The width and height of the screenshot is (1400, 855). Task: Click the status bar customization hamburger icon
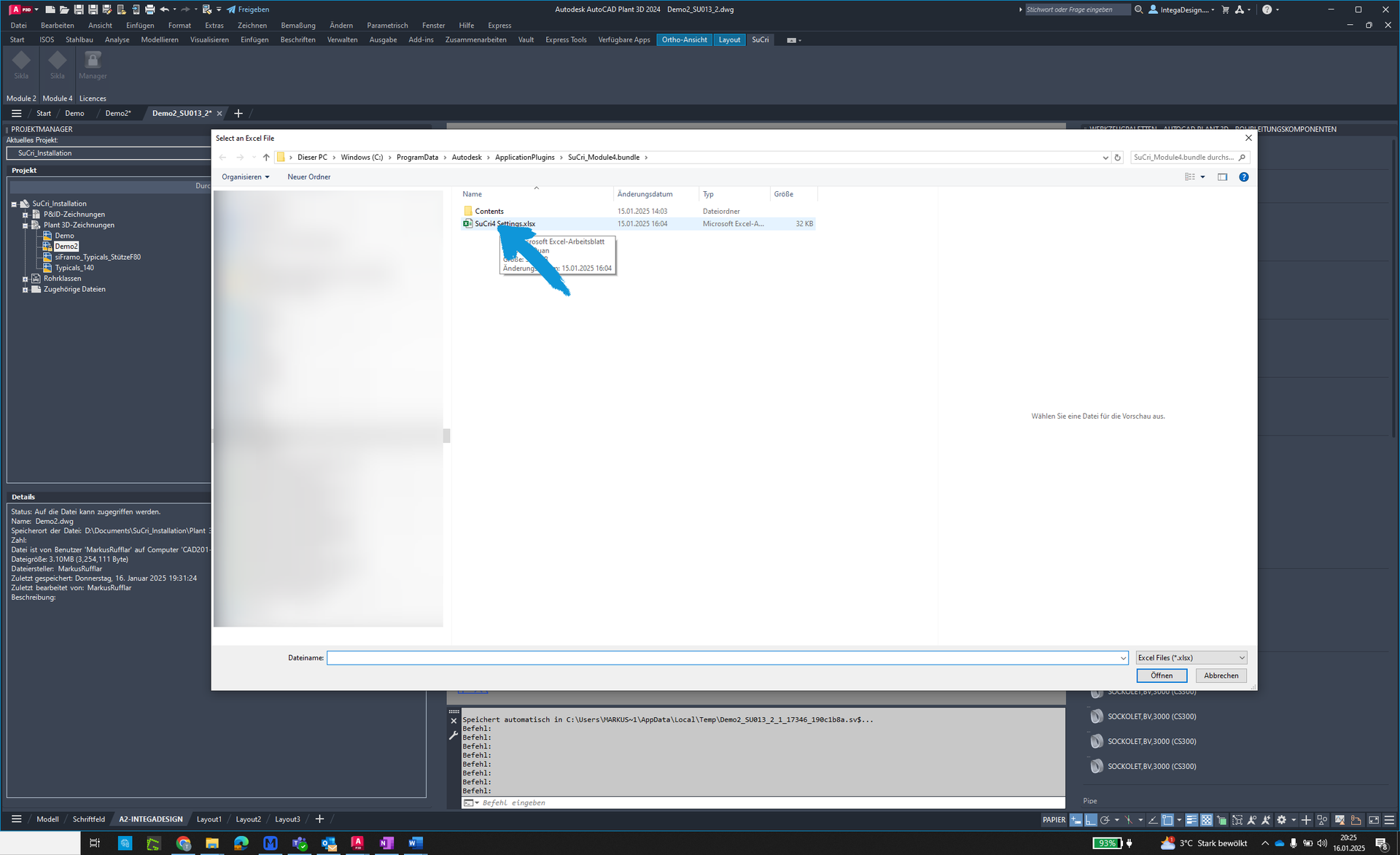click(x=1389, y=821)
